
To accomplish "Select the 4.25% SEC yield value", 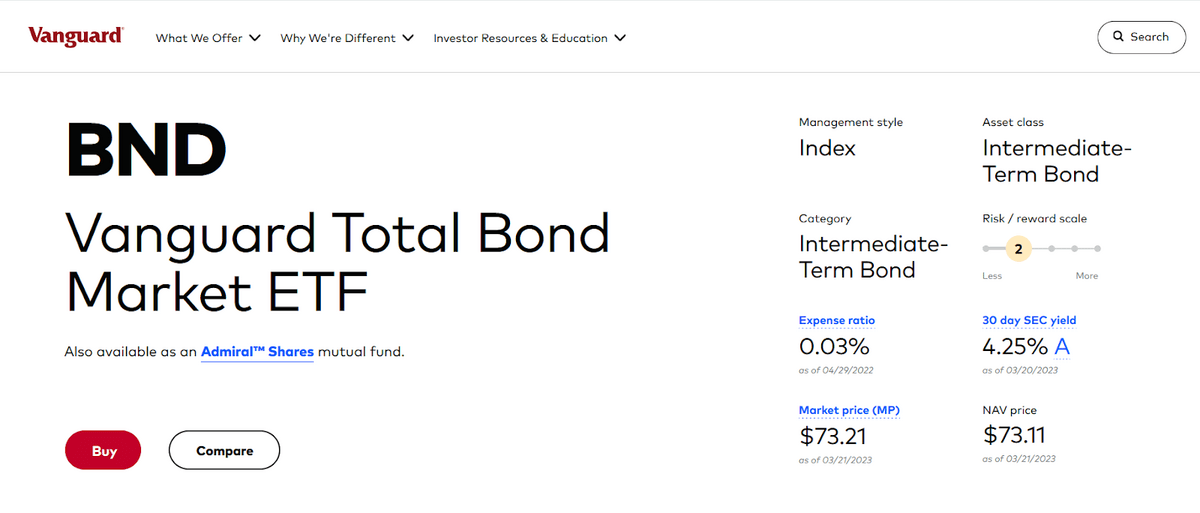I will tap(1016, 347).
